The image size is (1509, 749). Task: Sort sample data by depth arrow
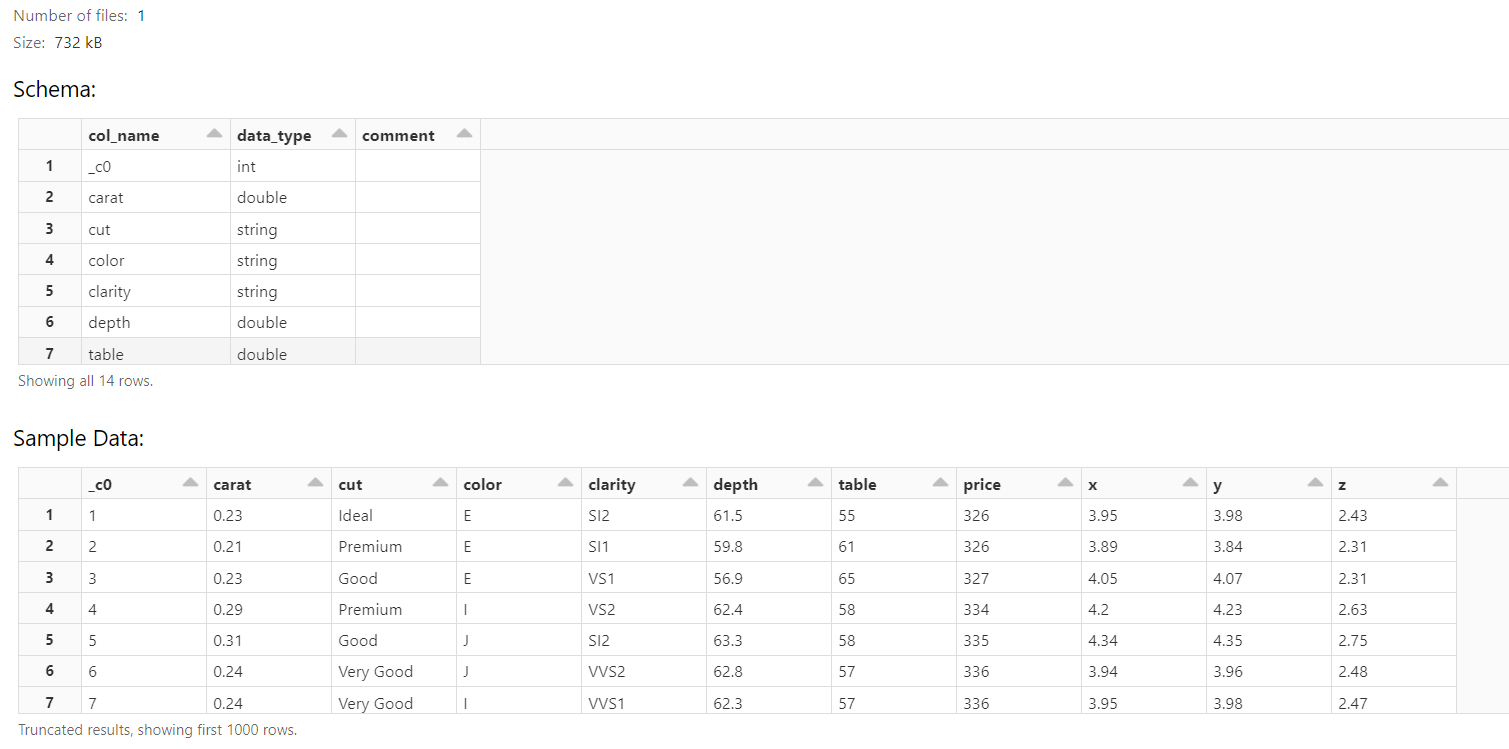click(x=815, y=483)
